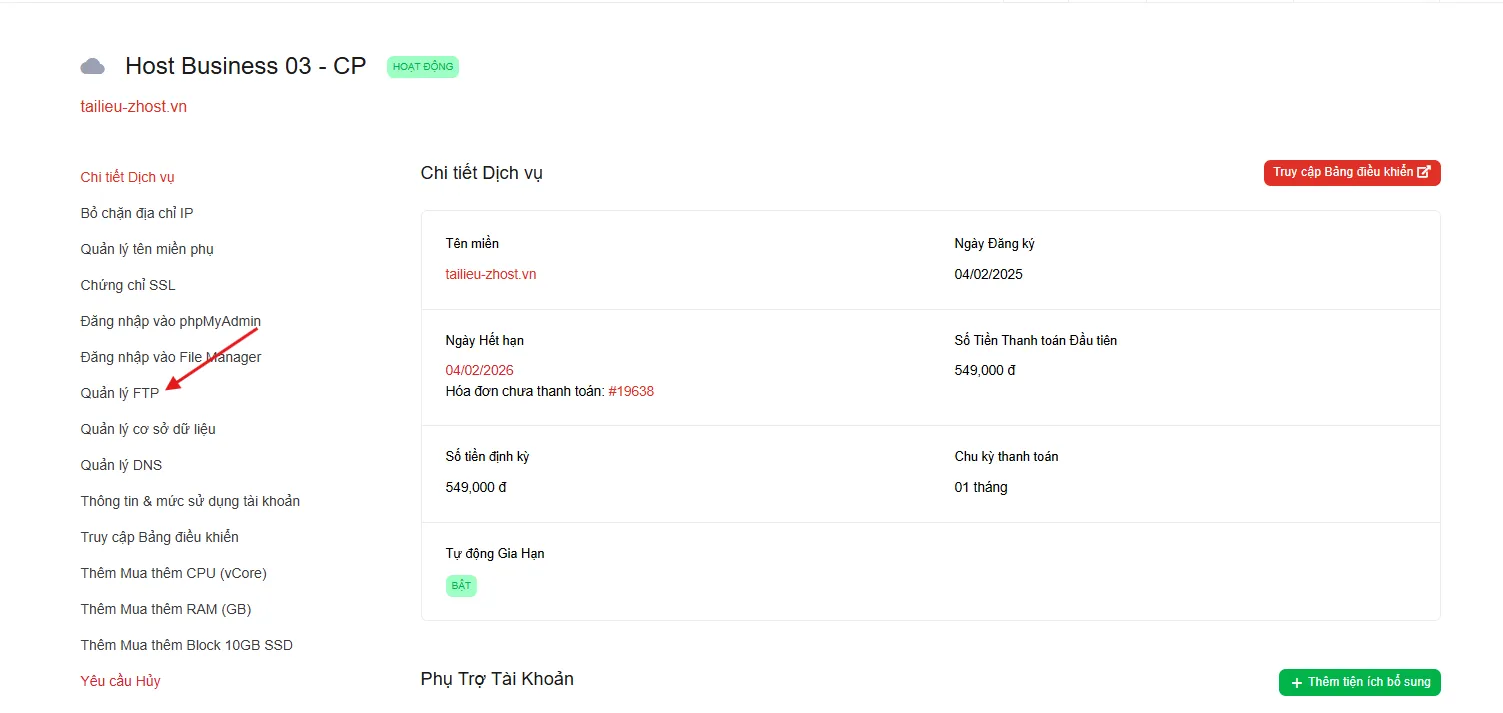
Task: Select Thêm Mua thêm CPU (vCore)
Action: click(x=174, y=573)
